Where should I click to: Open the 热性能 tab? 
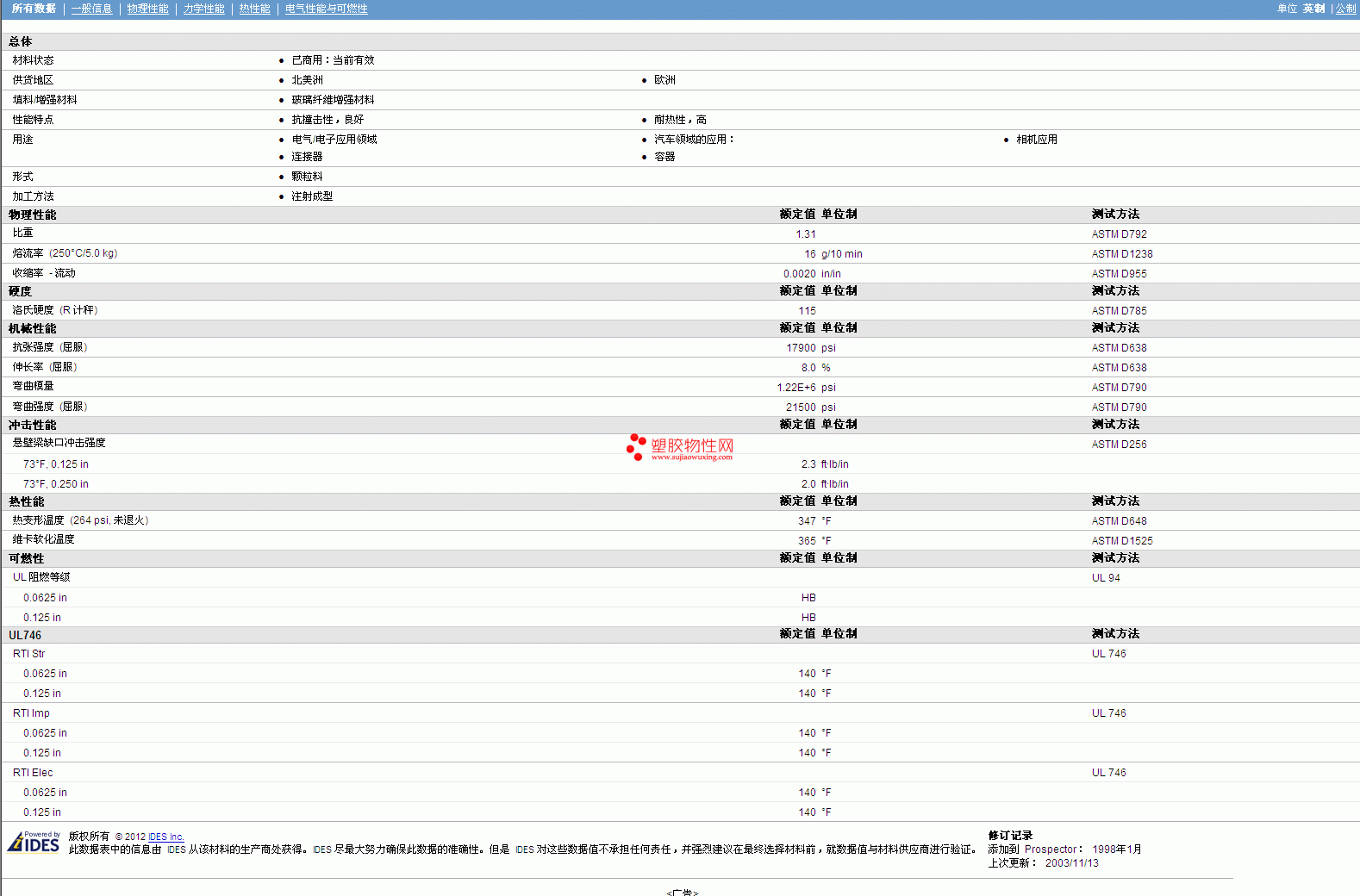(x=254, y=9)
